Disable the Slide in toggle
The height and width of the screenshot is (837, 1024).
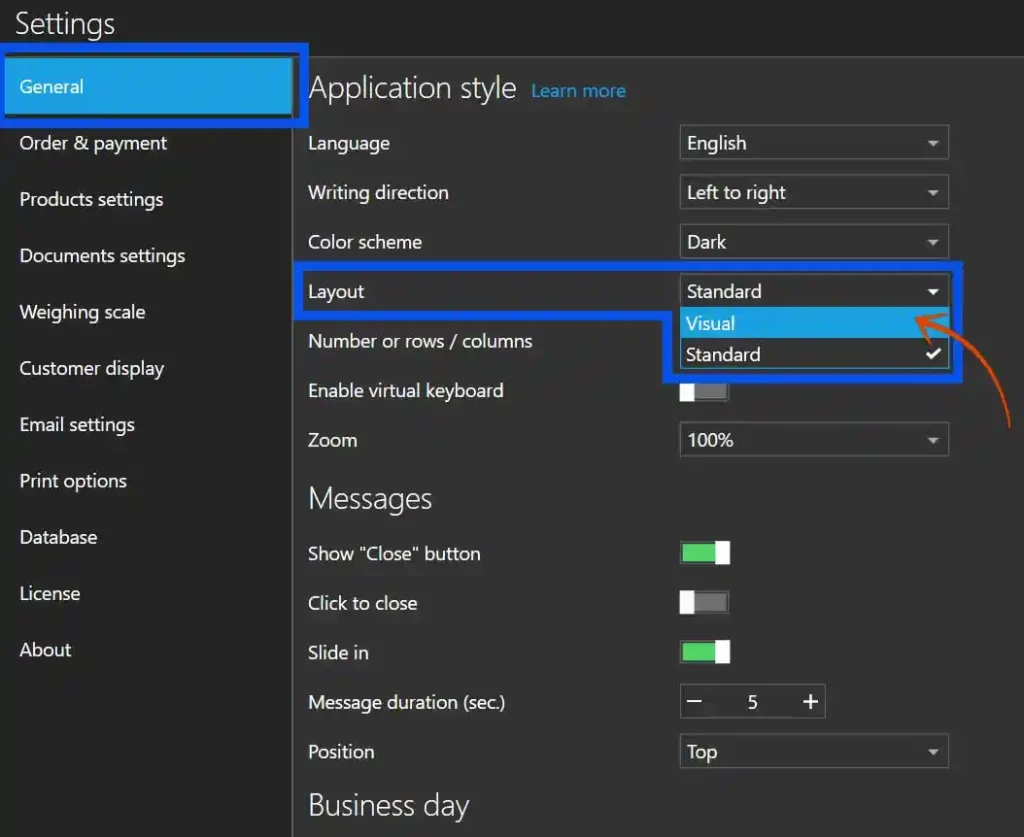click(705, 651)
